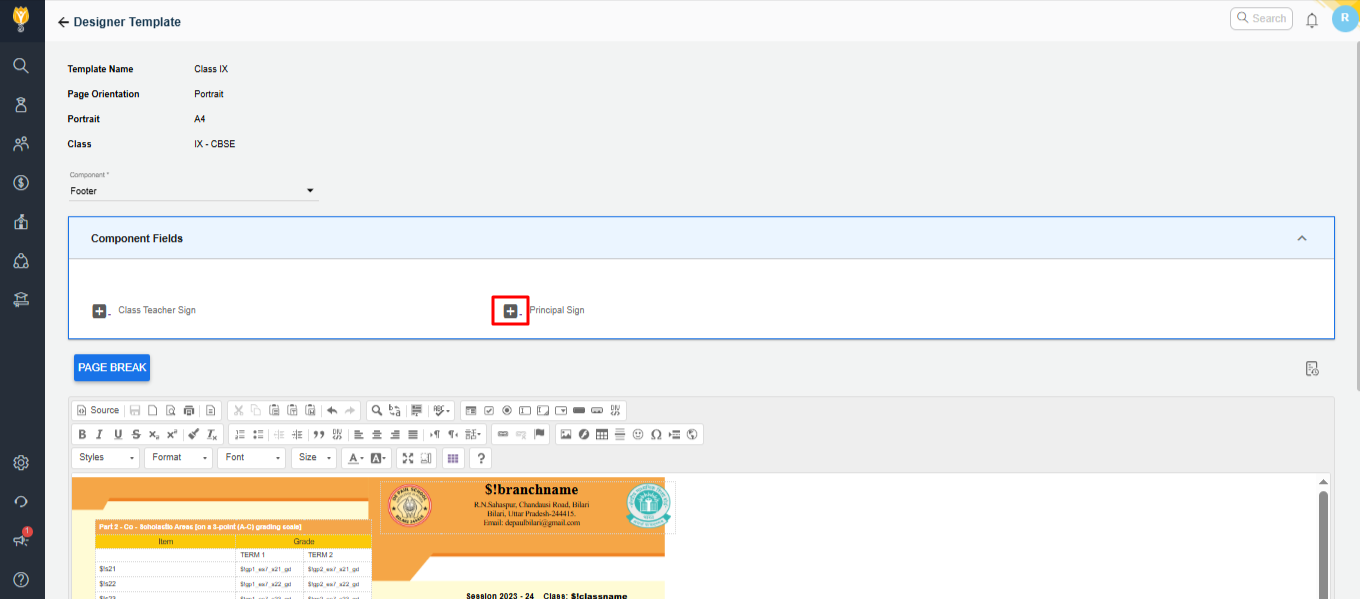Open the Format paragraph dropdown
Viewport: 1360px width, 599px height.
click(179, 458)
